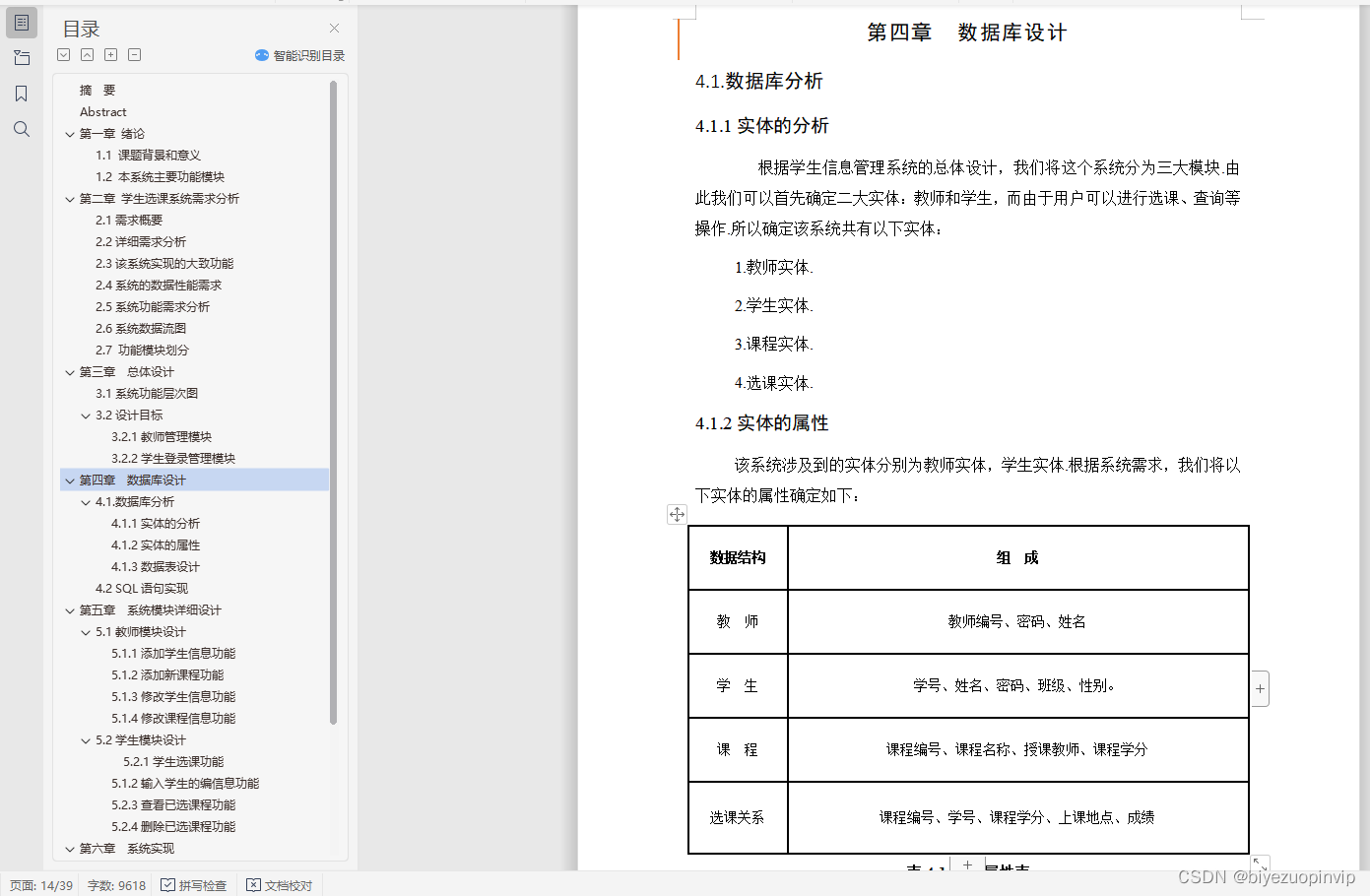Click the robot icon next to 智能识别目录
Screen dimensions: 1370x896
click(260, 55)
